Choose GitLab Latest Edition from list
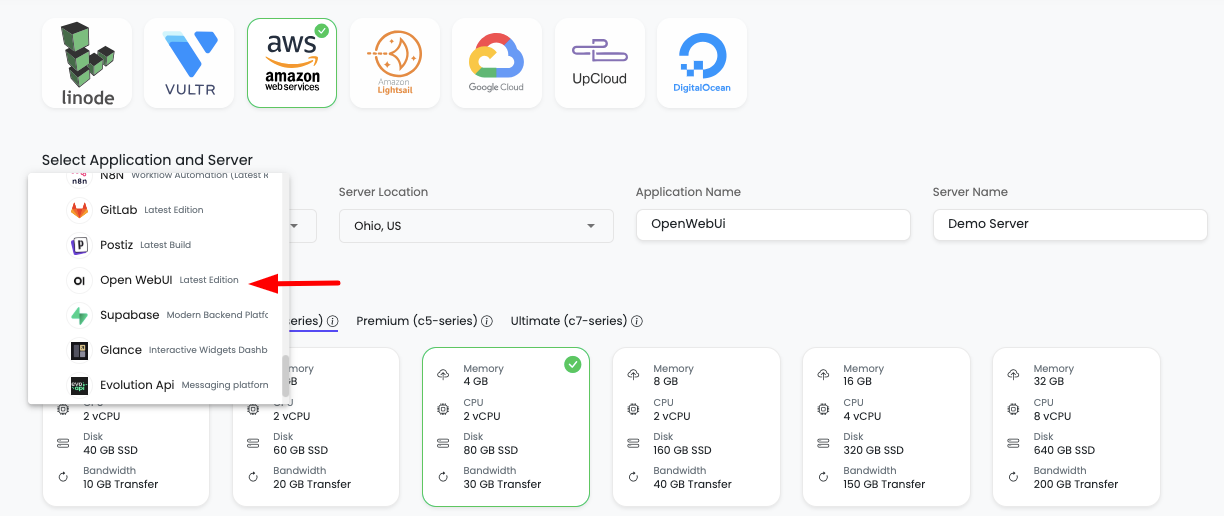Viewport: 1224px width, 516px height. (155, 210)
